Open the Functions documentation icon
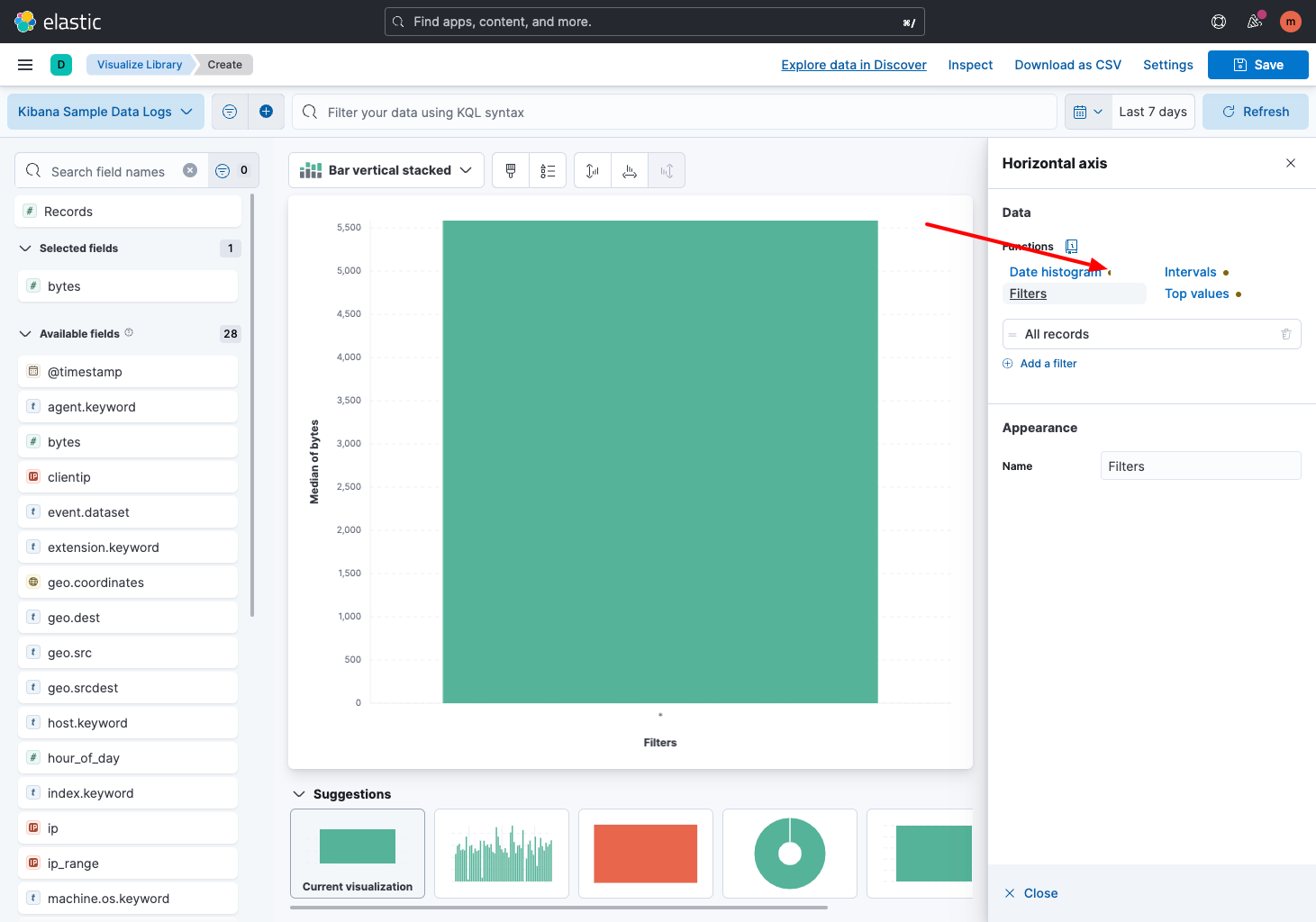The image size is (1316, 922). coord(1071,247)
